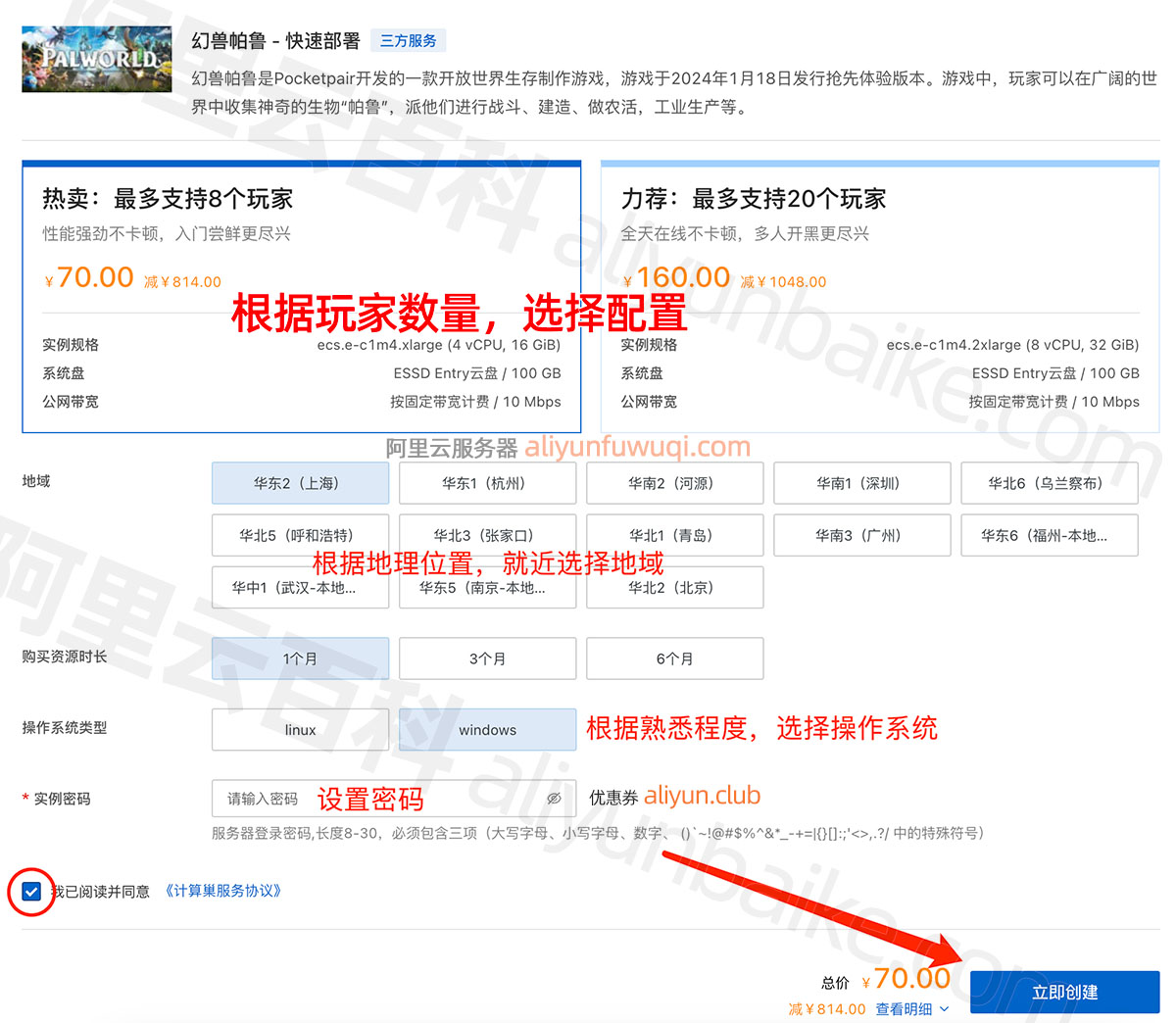This screenshot has width=1176, height=1023.
Task: Click the 购买资源时长 label
Action: [x=65, y=657]
